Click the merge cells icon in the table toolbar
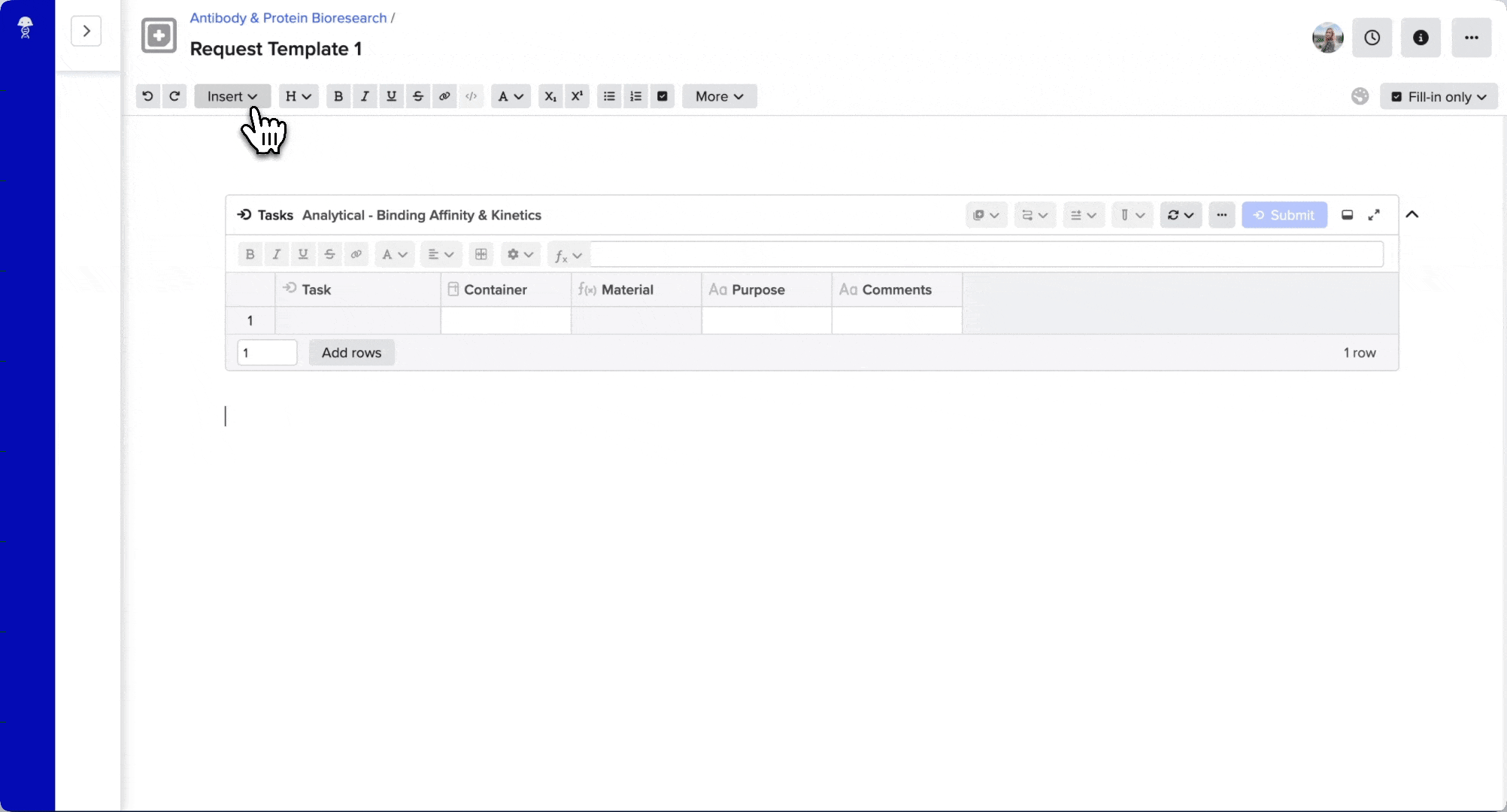This screenshot has width=1507, height=812. click(x=481, y=255)
